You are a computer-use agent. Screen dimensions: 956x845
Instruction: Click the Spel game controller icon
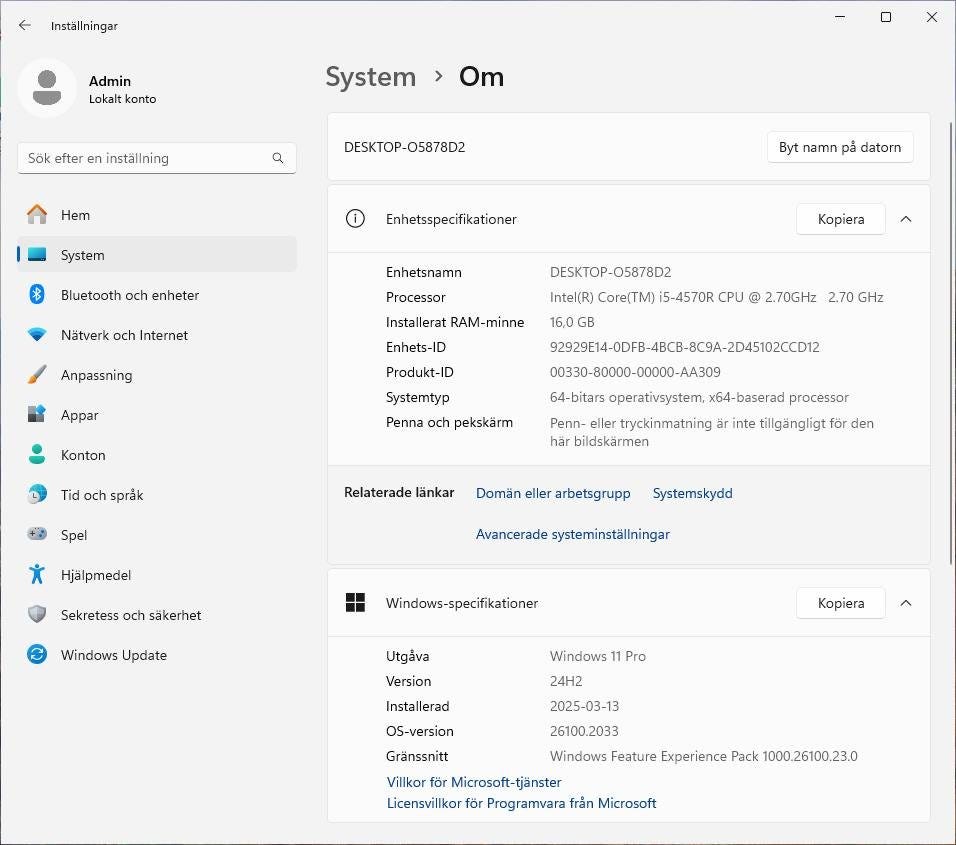click(x=37, y=535)
